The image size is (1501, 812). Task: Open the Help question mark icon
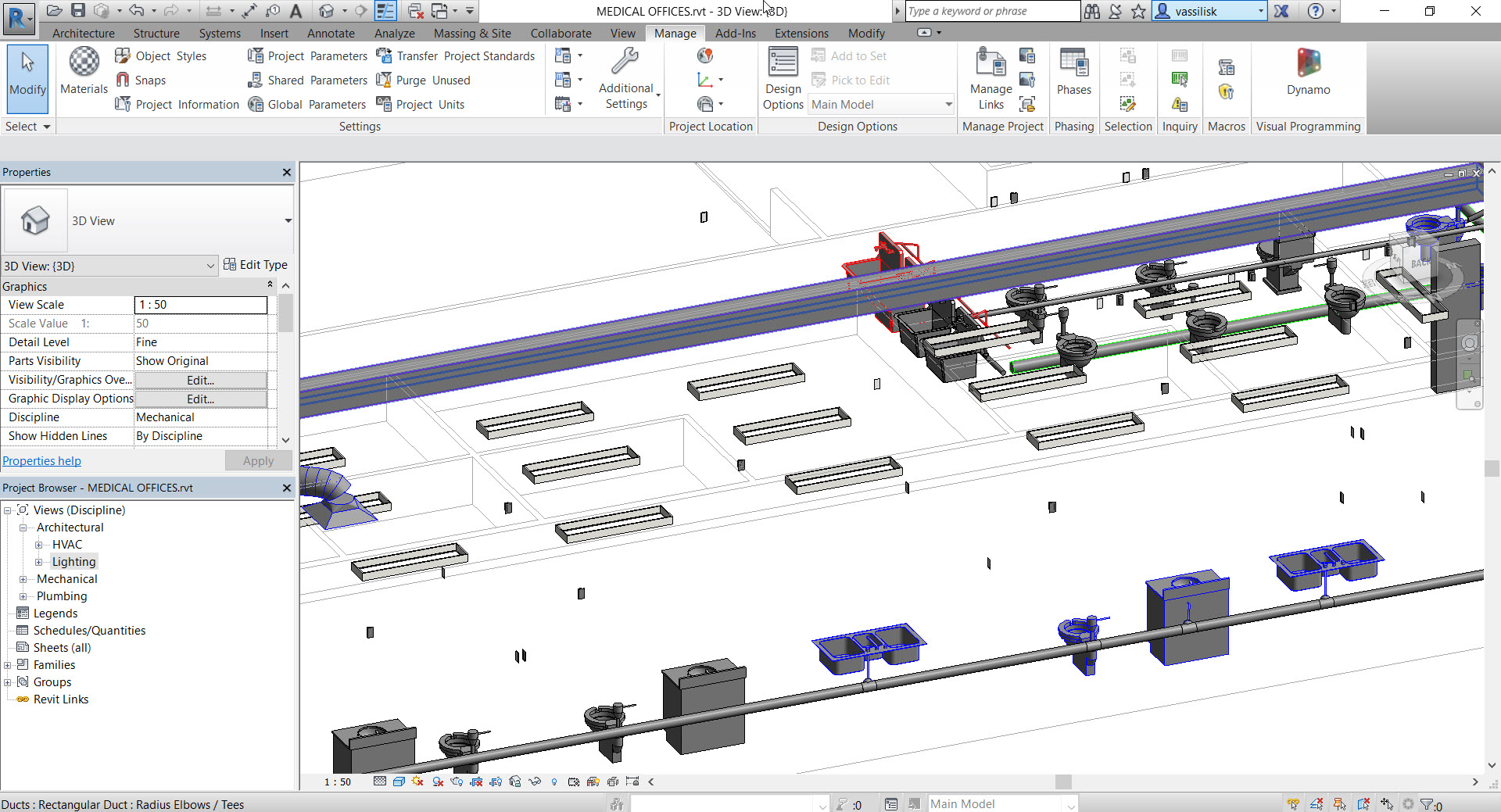[x=1316, y=11]
